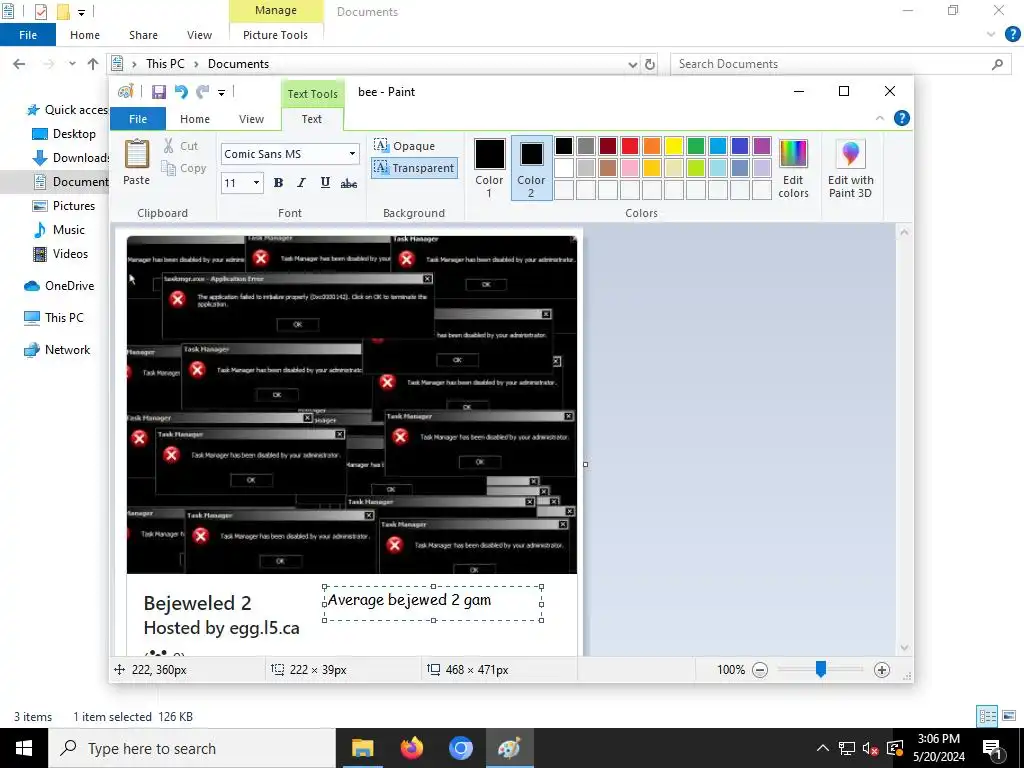Viewport: 1024px width, 768px height.
Task: Click the zoom out minus button in Paint
Action: pyautogui.click(x=760, y=669)
